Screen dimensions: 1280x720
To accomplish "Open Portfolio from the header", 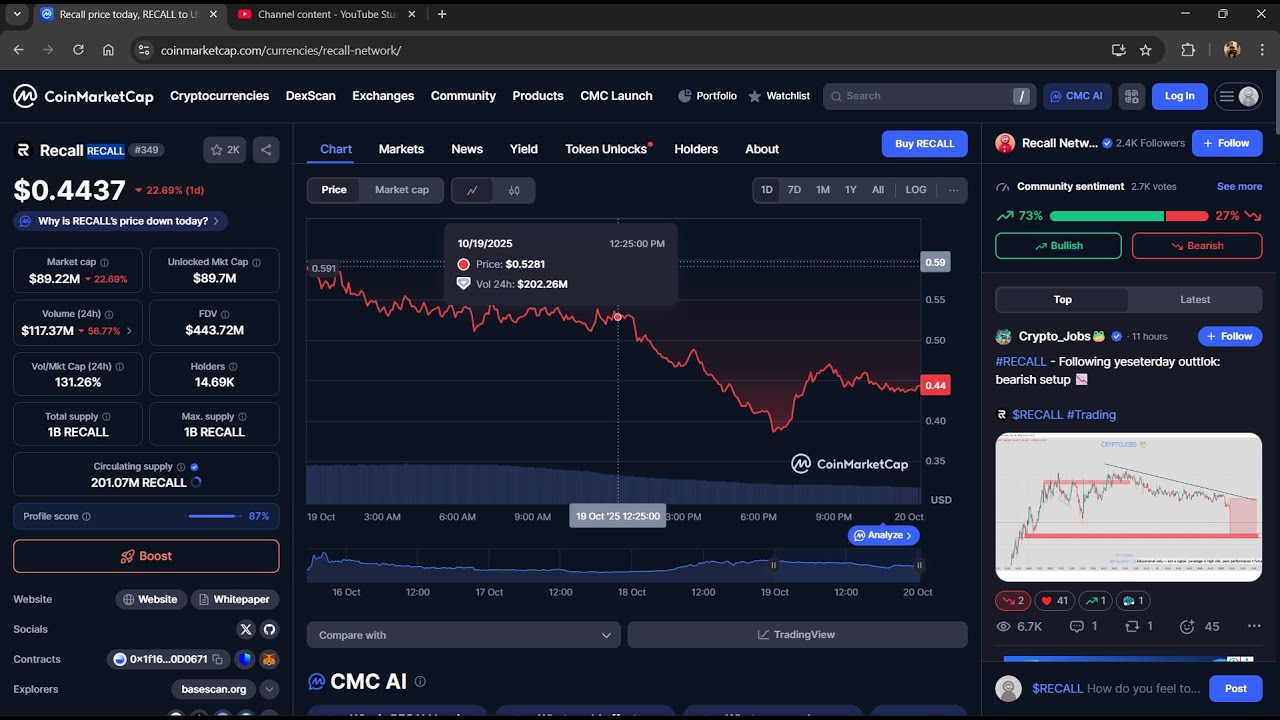I will [707, 96].
